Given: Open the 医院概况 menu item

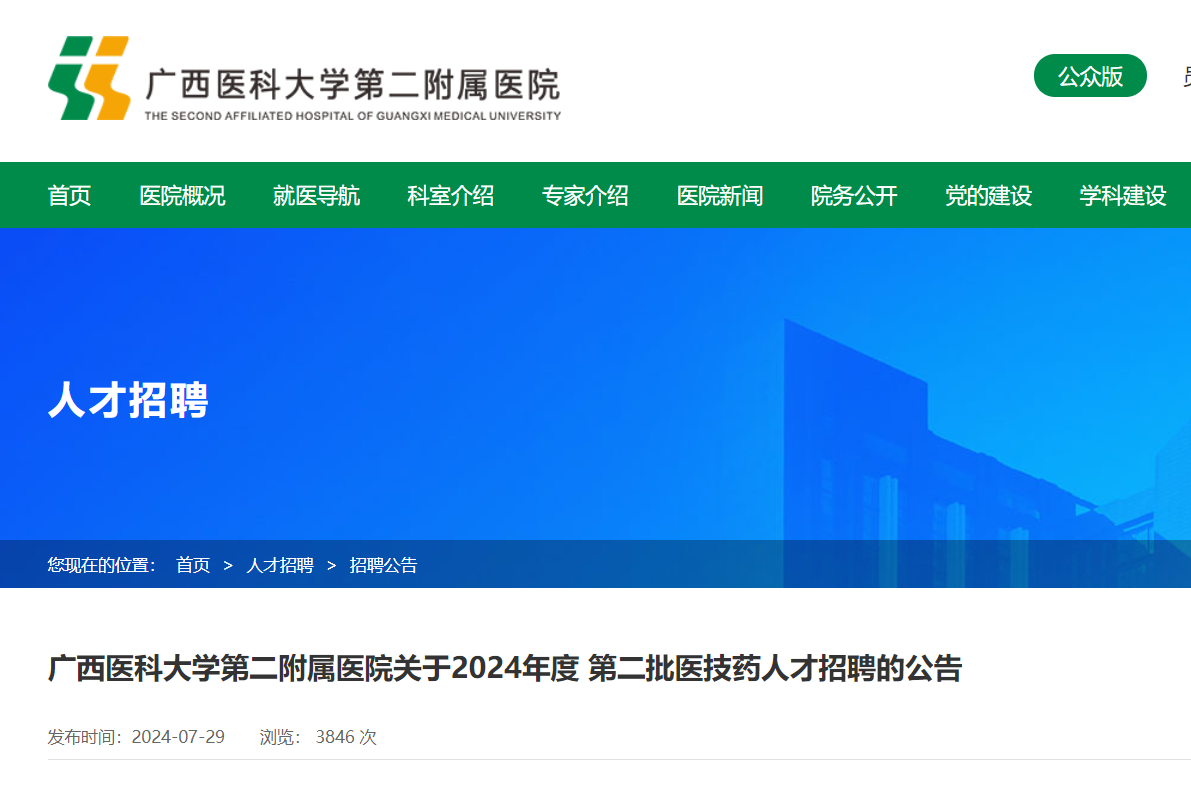Looking at the screenshot, I should click(x=182, y=195).
